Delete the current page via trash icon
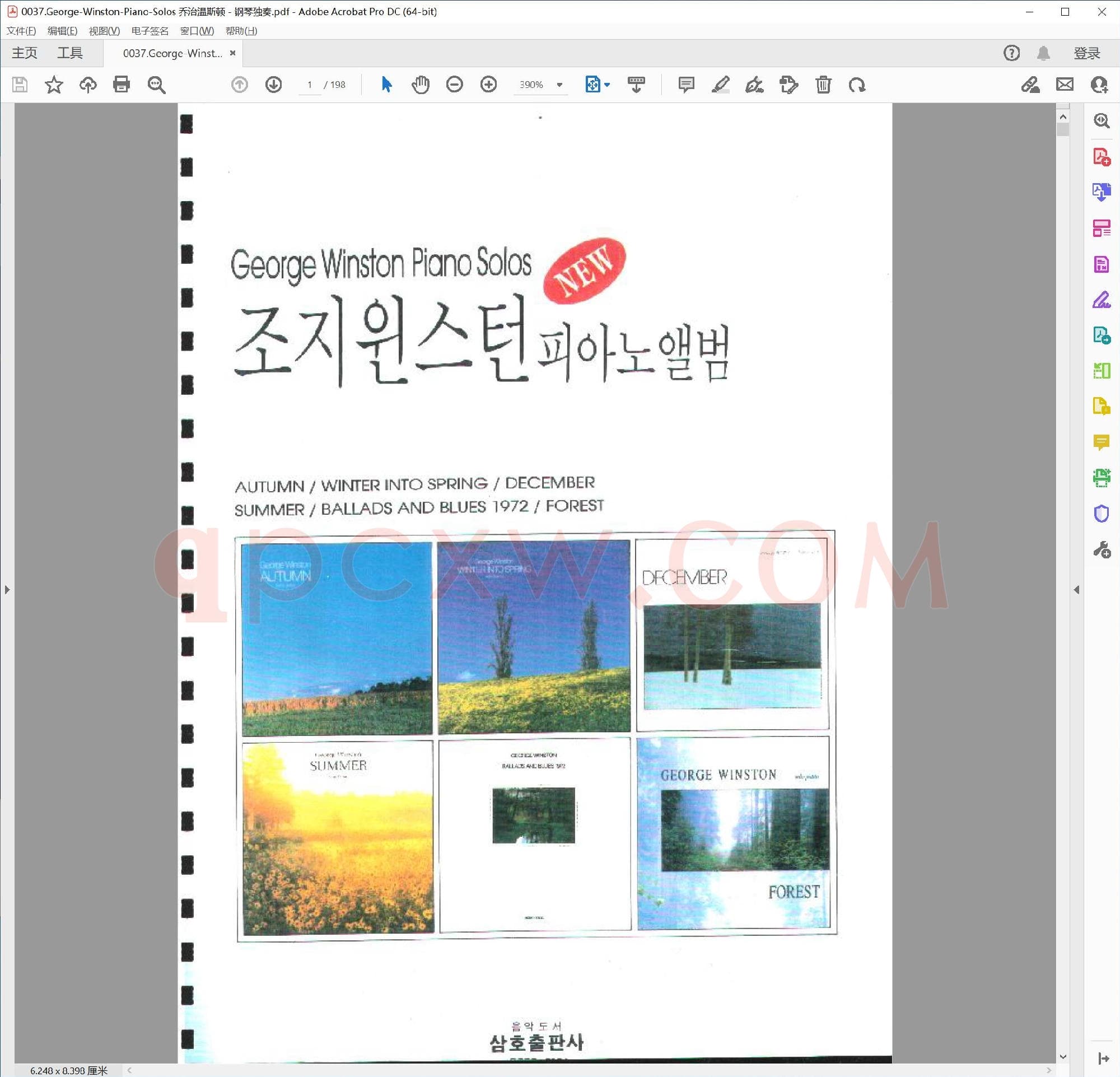This screenshot has width=1120, height=1077. (823, 85)
